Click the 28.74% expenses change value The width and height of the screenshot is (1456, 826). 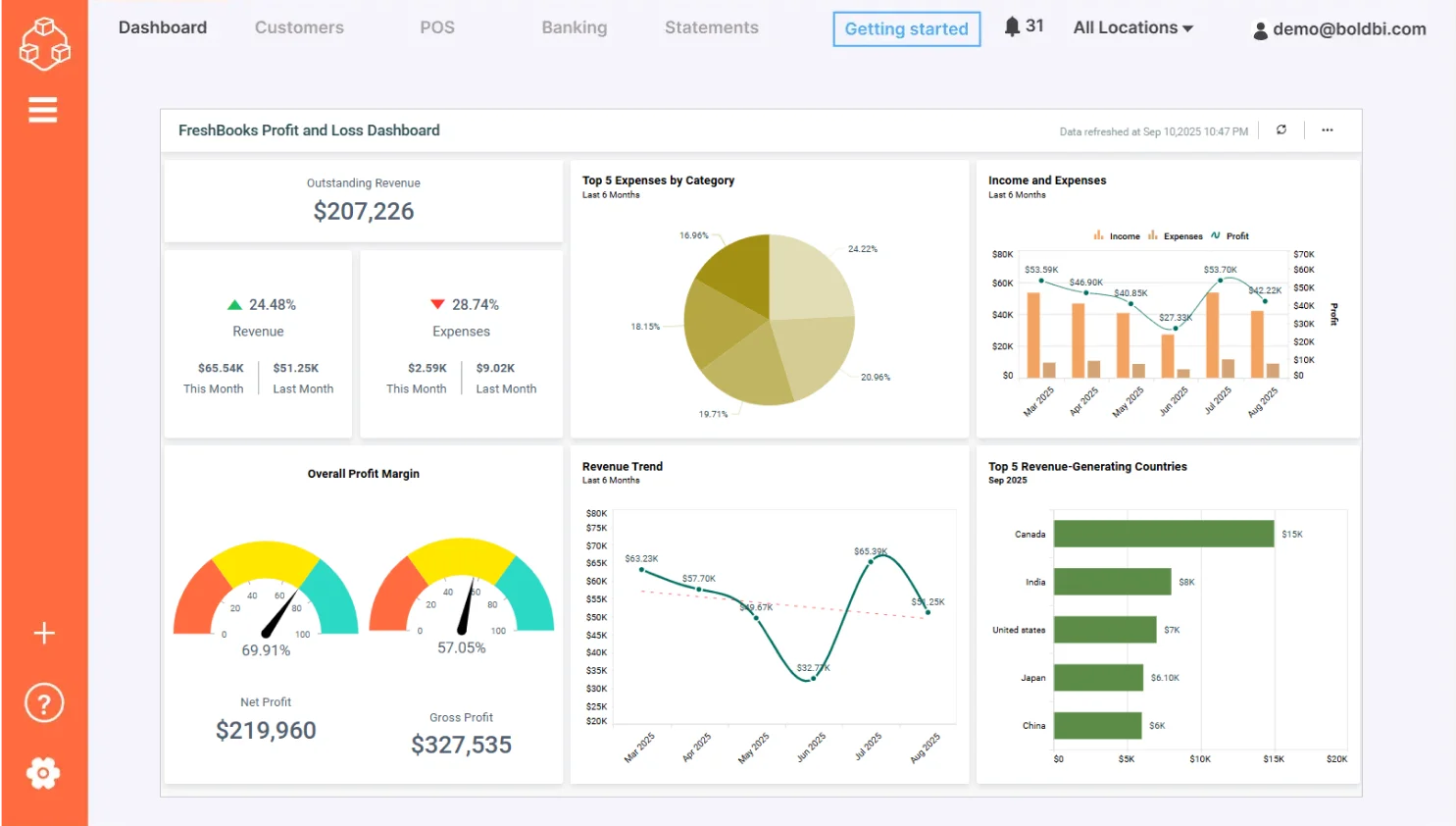click(476, 305)
